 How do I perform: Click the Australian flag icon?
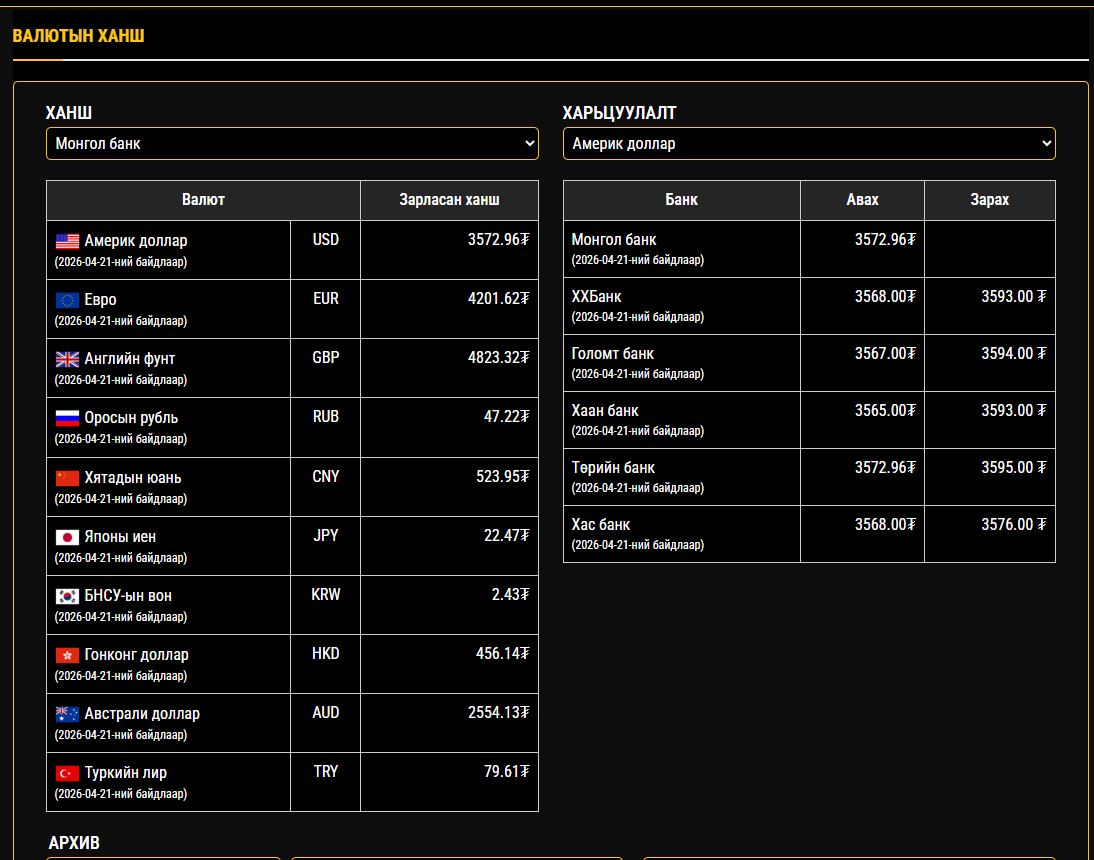click(67, 714)
